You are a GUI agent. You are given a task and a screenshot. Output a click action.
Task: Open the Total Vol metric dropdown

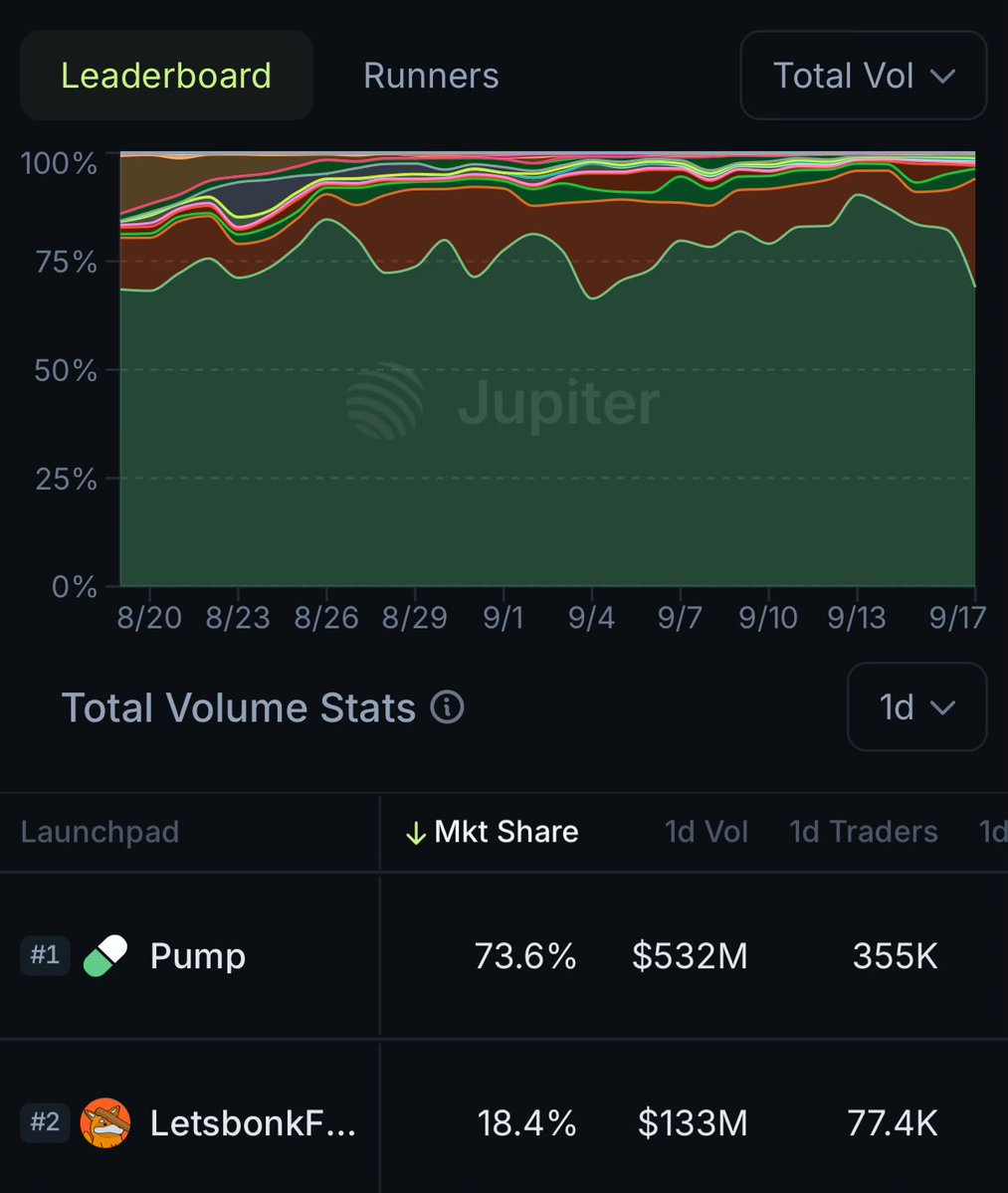pos(864,76)
